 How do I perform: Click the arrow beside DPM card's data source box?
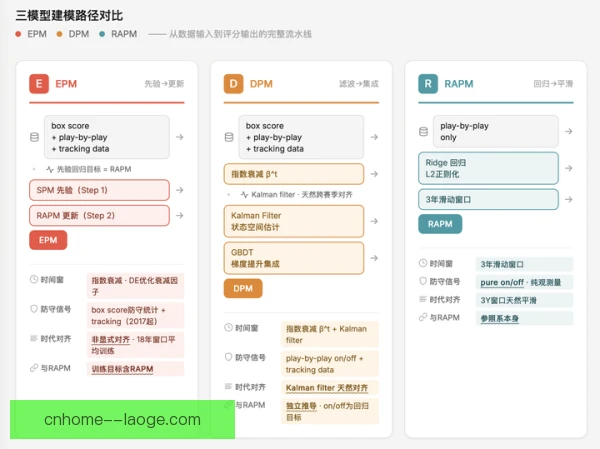[374, 137]
